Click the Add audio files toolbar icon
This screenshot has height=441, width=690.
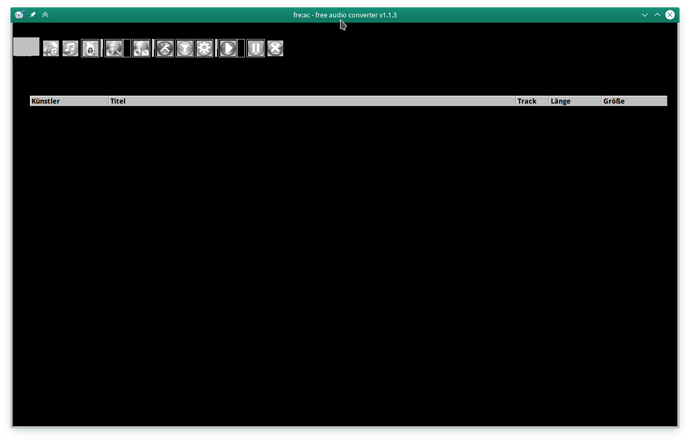click(x=51, y=48)
